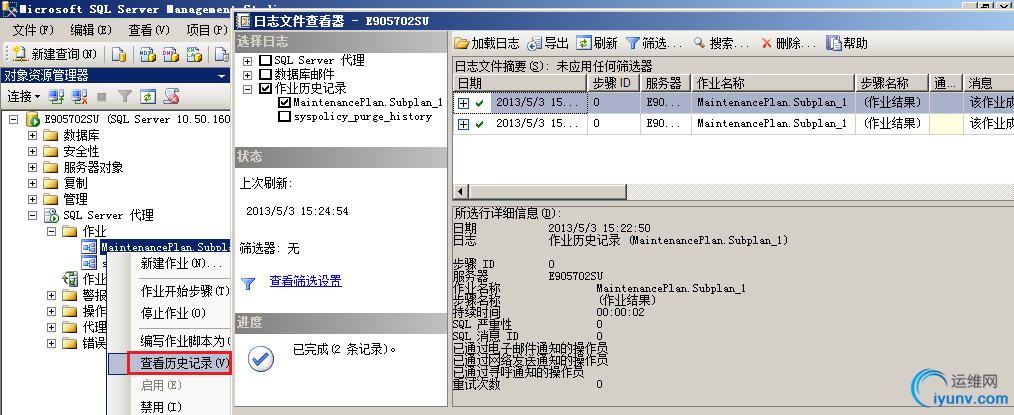Collapse 作业历史记录 in Select Logs
This screenshot has height=415, width=1014.
point(248,89)
